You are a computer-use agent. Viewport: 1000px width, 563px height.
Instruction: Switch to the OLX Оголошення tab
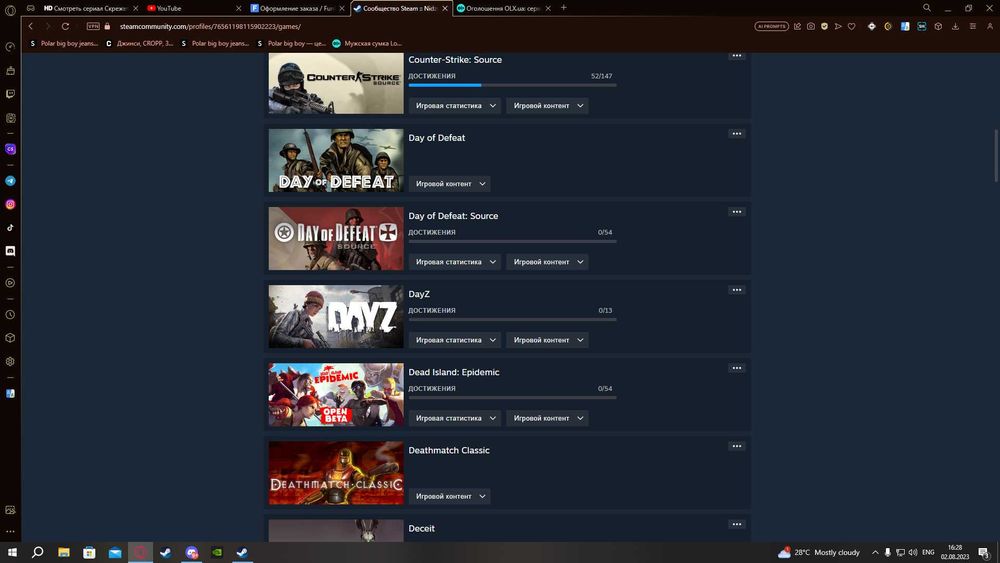504,8
